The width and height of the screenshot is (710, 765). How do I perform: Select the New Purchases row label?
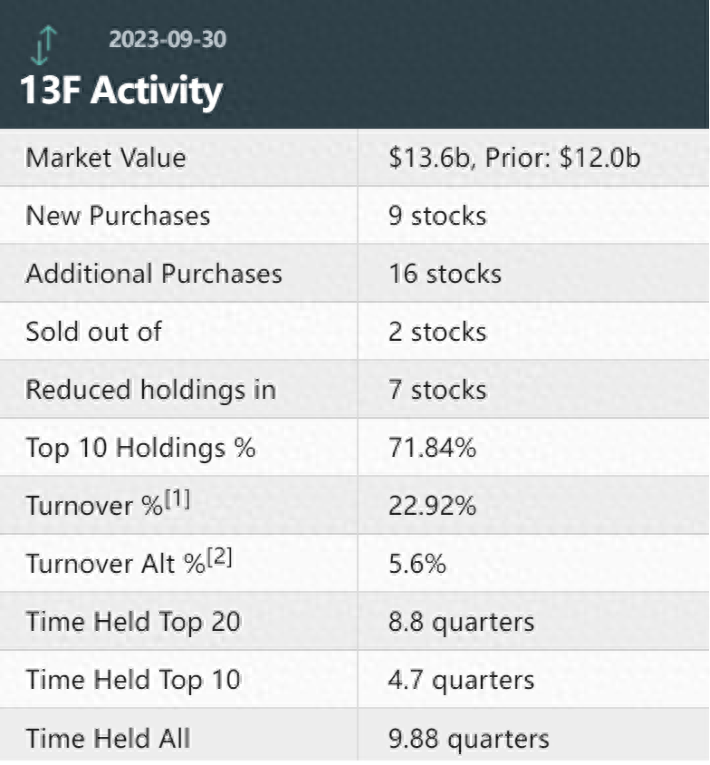(118, 216)
